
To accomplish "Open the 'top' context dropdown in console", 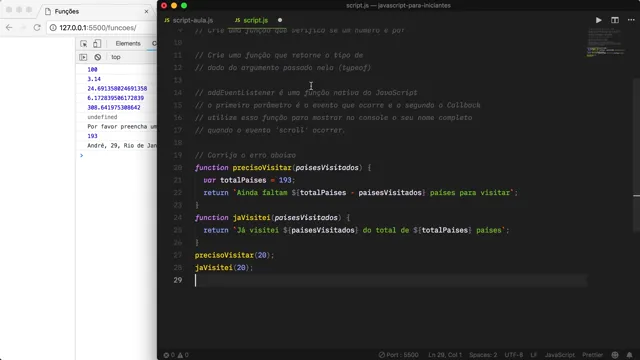I will point(116,57).
